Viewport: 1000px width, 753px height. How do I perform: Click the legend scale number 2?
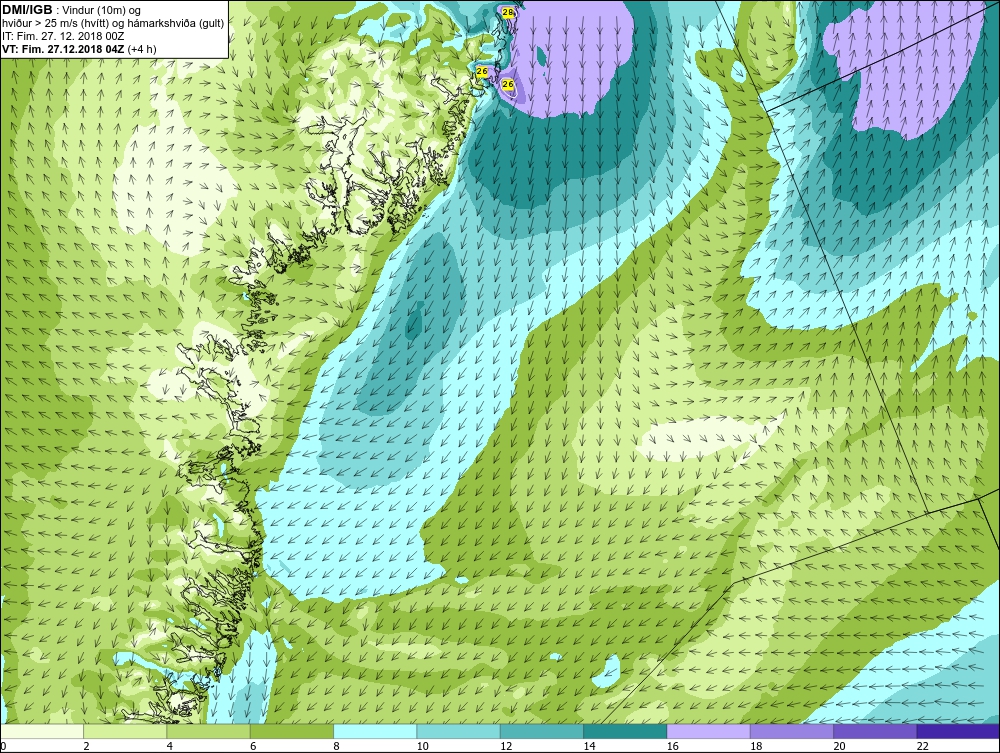86,746
